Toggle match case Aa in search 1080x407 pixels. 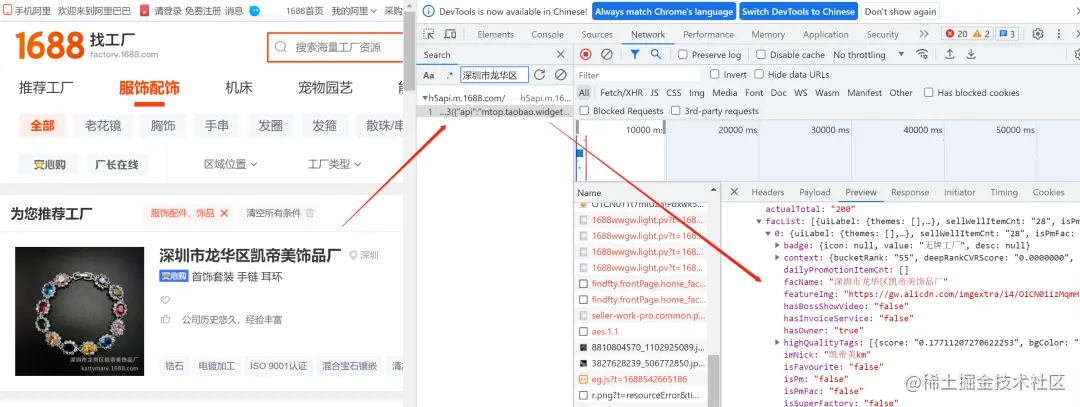click(428, 75)
